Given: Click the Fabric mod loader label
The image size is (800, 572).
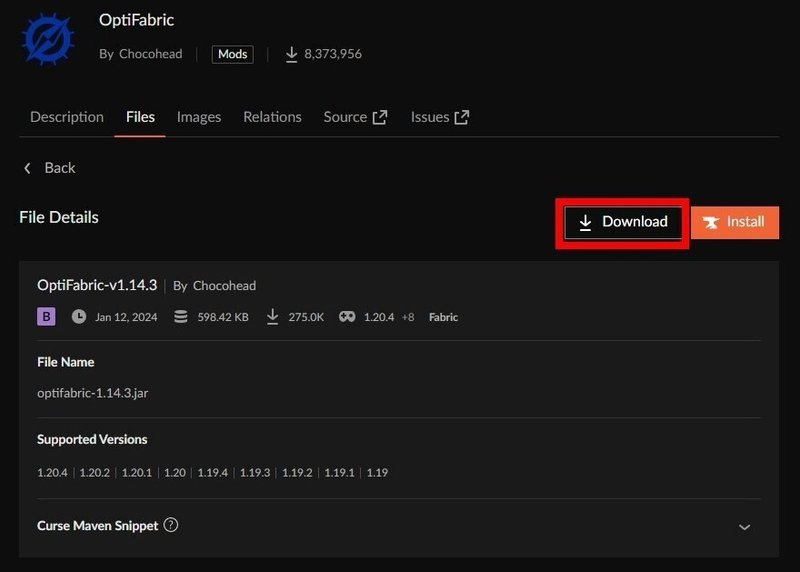Looking at the screenshot, I should tap(443, 317).
